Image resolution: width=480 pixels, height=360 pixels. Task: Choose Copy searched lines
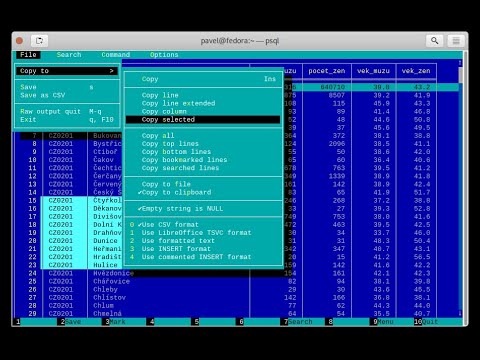pos(203,168)
